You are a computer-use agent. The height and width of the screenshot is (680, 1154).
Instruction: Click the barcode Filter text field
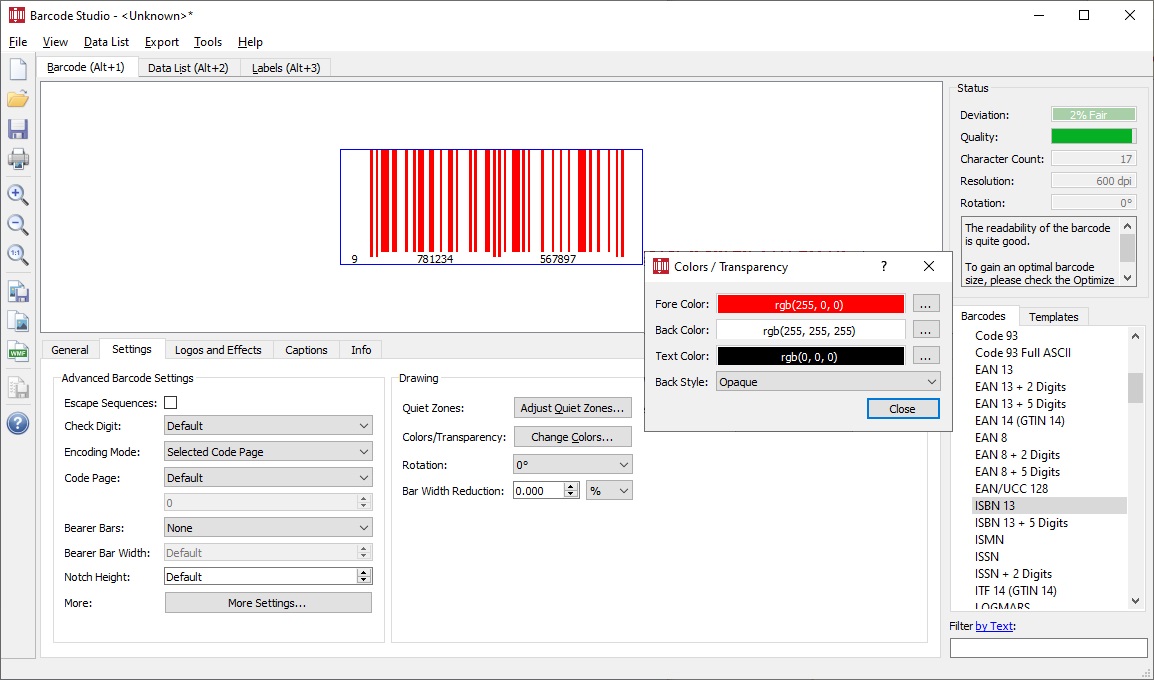(x=1049, y=648)
